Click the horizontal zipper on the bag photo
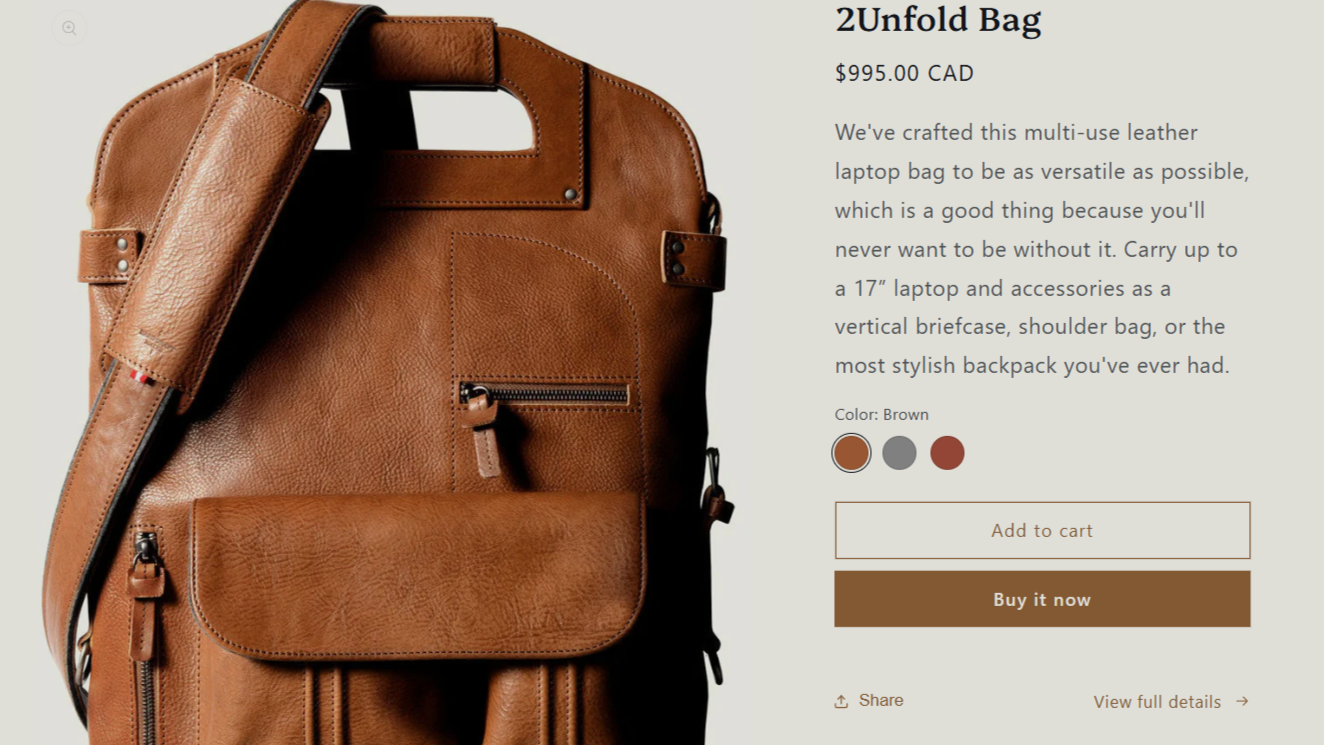Image resolution: width=1324 pixels, height=745 pixels. [545, 393]
